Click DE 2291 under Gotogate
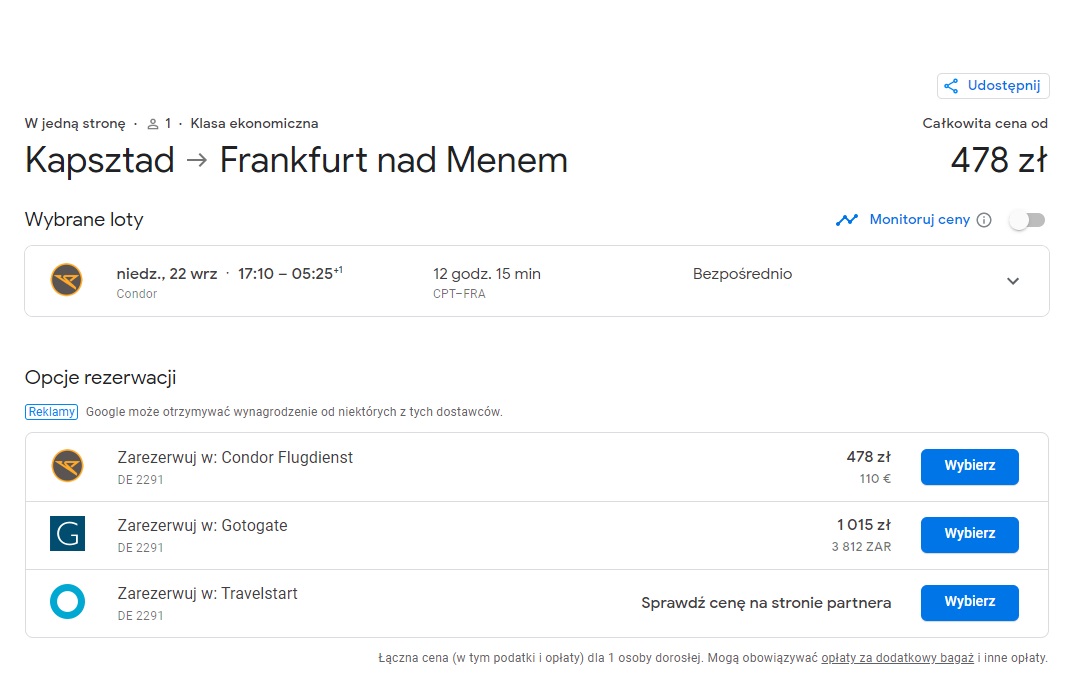This screenshot has height=679, width=1073. [x=140, y=548]
